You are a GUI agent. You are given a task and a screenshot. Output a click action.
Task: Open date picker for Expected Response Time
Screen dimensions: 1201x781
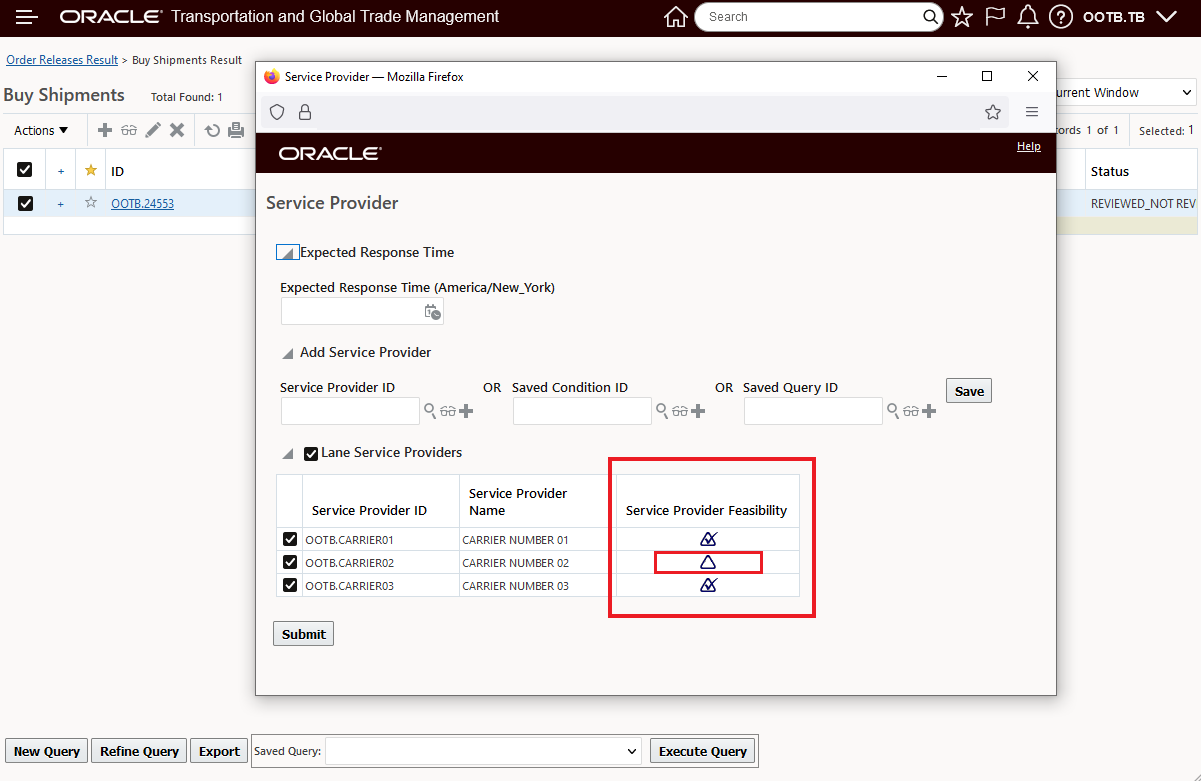[x=433, y=312]
